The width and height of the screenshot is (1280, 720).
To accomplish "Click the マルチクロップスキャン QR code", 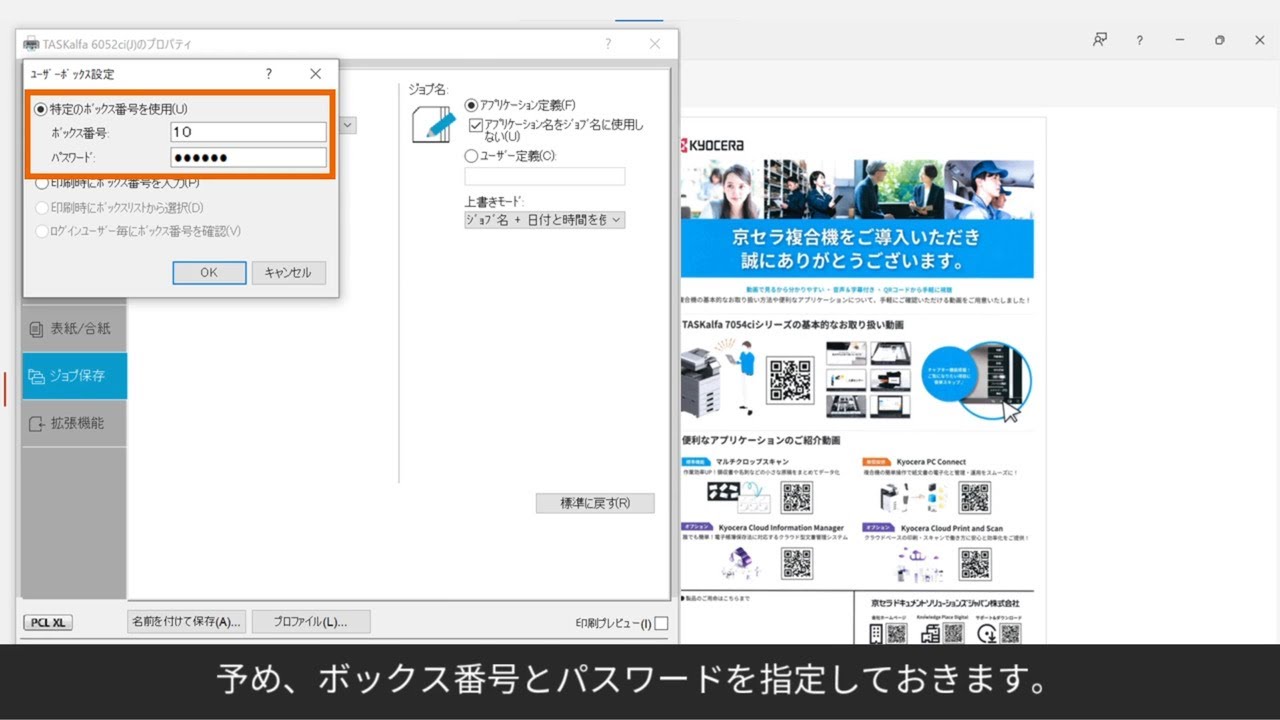I will coord(797,497).
